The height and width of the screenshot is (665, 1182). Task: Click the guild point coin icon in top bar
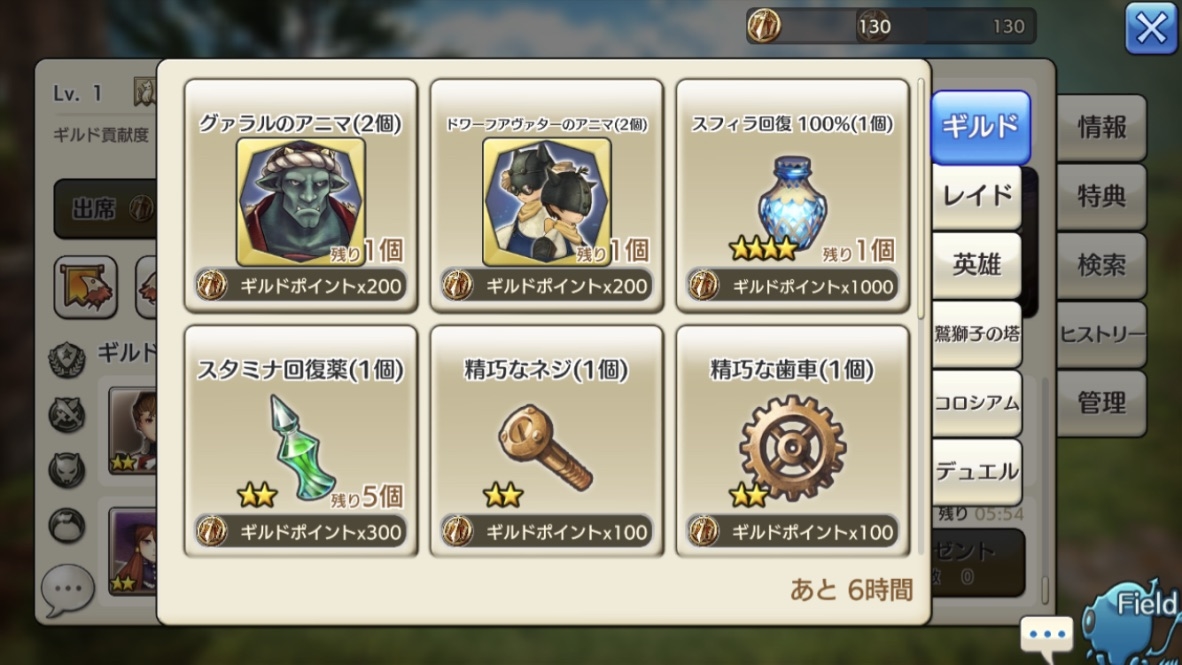point(764,26)
